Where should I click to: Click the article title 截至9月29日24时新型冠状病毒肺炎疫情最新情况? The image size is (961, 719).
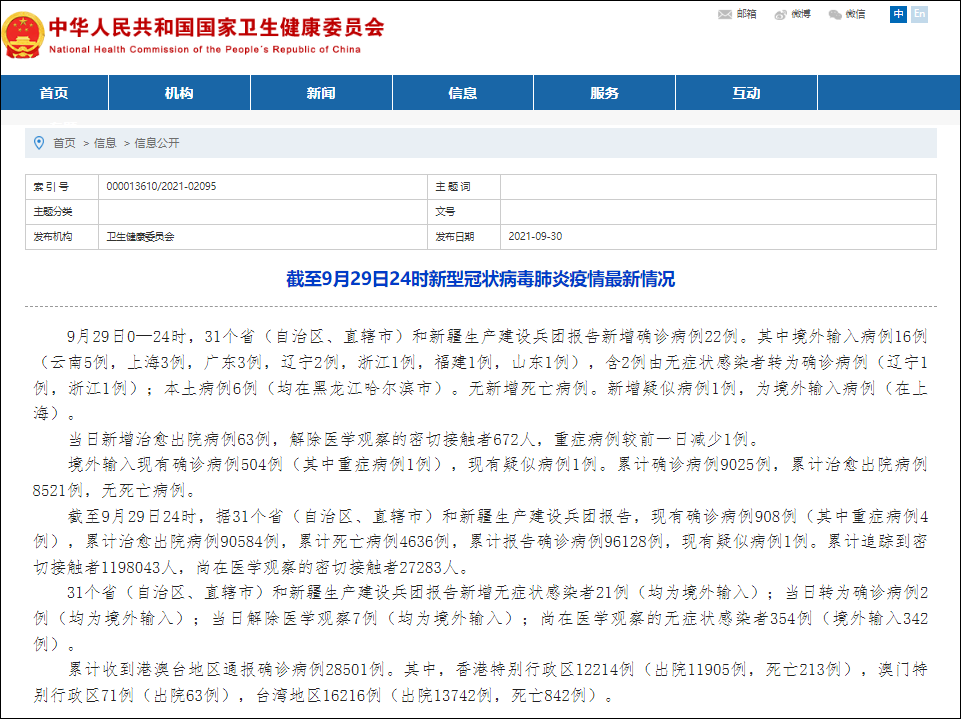pyautogui.click(x=480, y=279)
